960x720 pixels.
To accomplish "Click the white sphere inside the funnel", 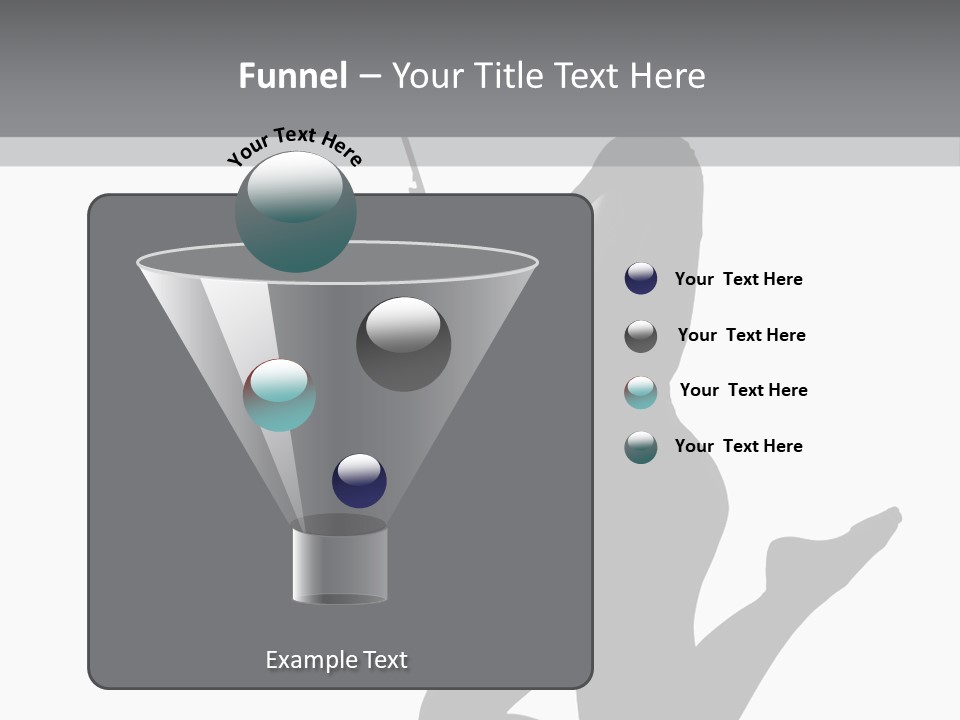I will tap(405, 343).
